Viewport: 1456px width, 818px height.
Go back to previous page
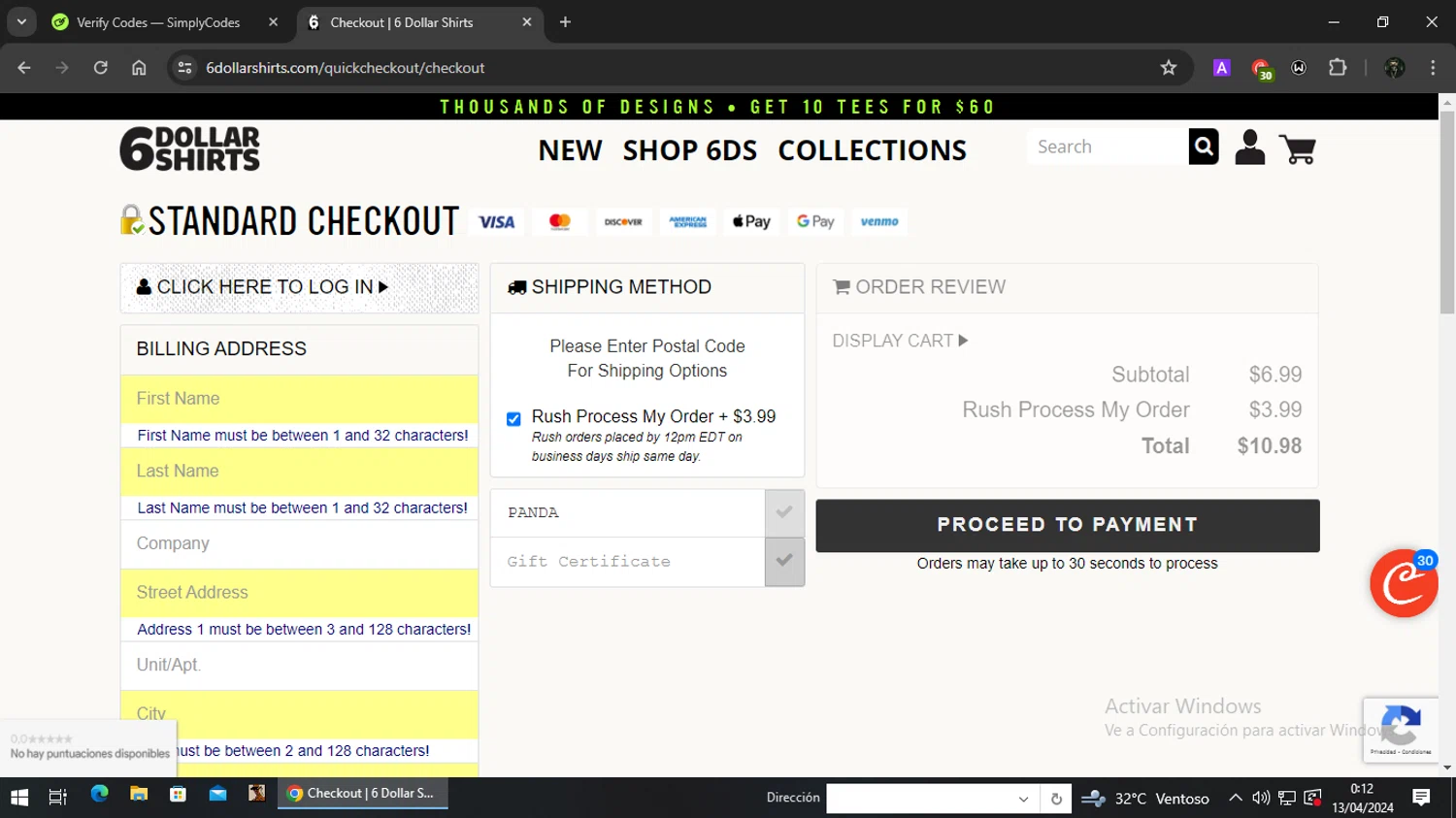(x=24, y=68)
